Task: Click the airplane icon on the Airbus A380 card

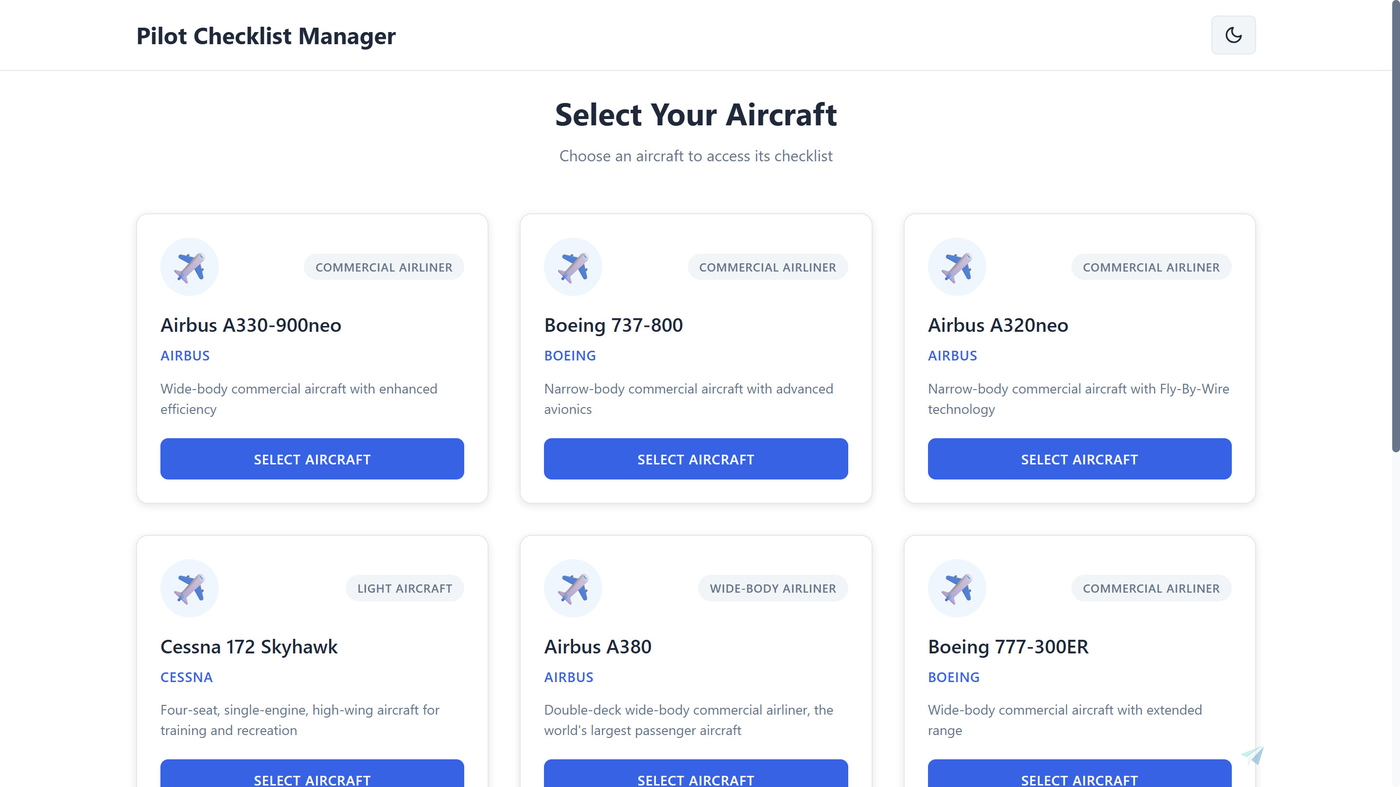Action: click(x=573, y=588)
